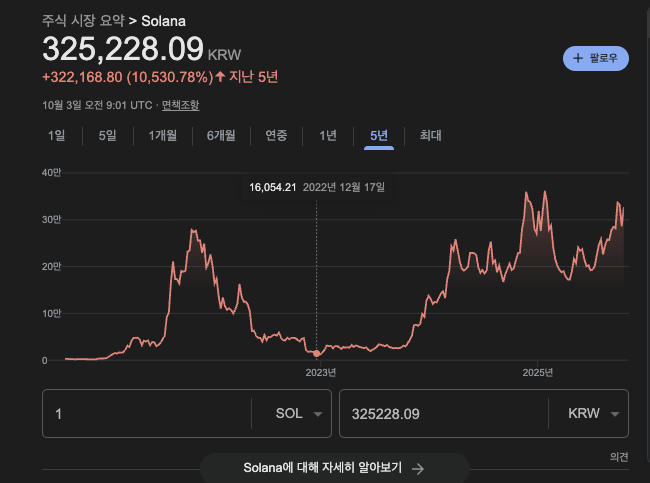Click the chart peak near 2025년
Image resolution: width=650 pixels, height=483 pixels.
(x=528, y=194)
